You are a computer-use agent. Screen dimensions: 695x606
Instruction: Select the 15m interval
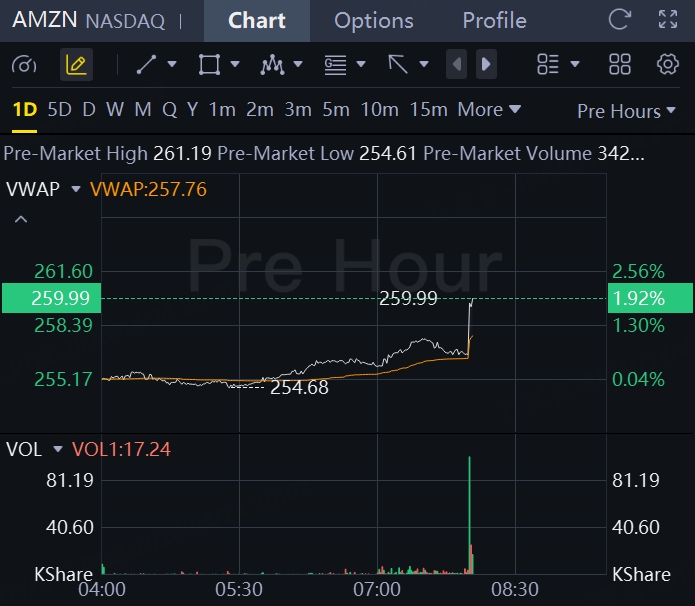click(x=428, y=109)
